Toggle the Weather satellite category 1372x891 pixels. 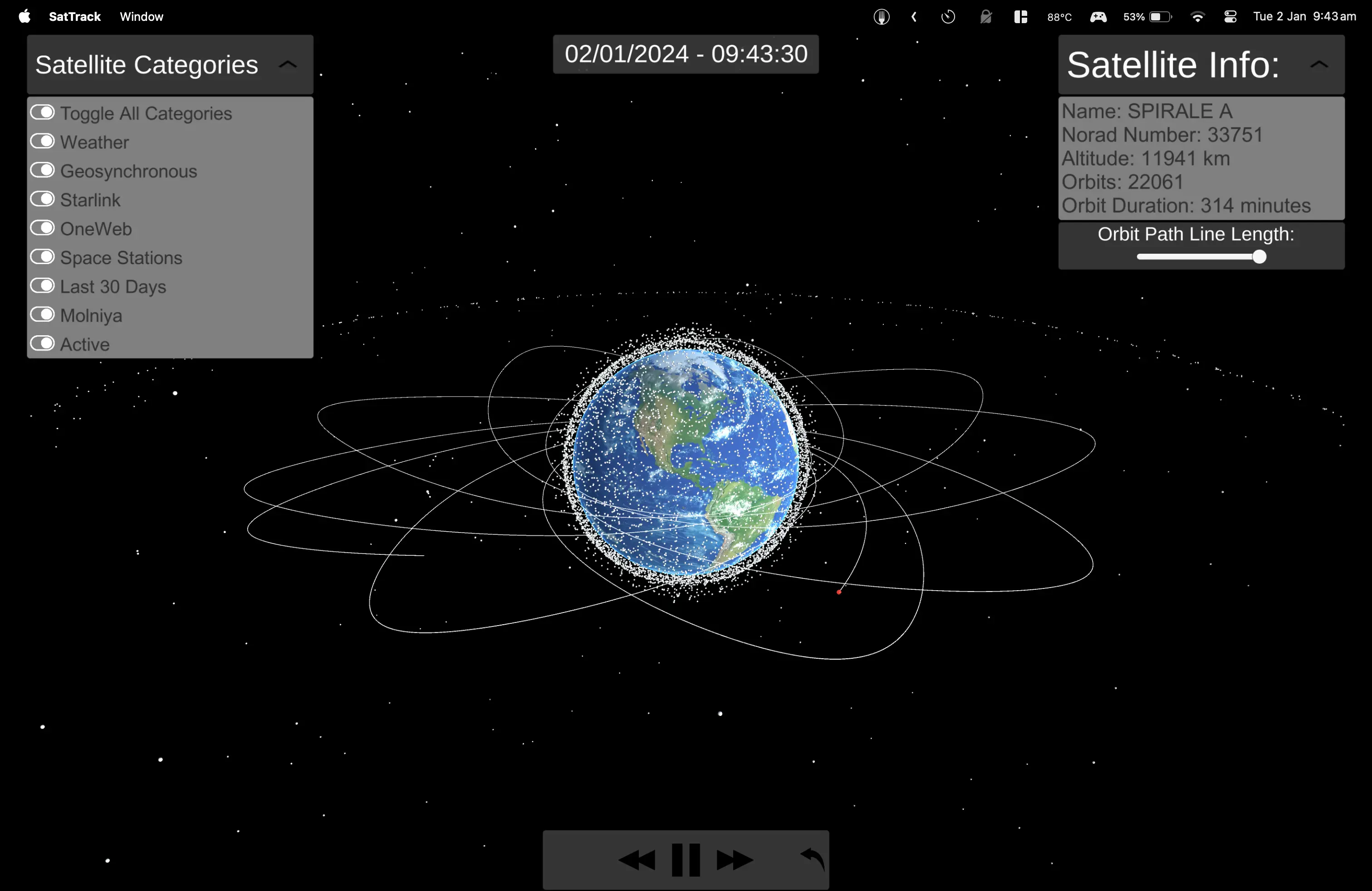pyautogui.click(x=42, y=142)
